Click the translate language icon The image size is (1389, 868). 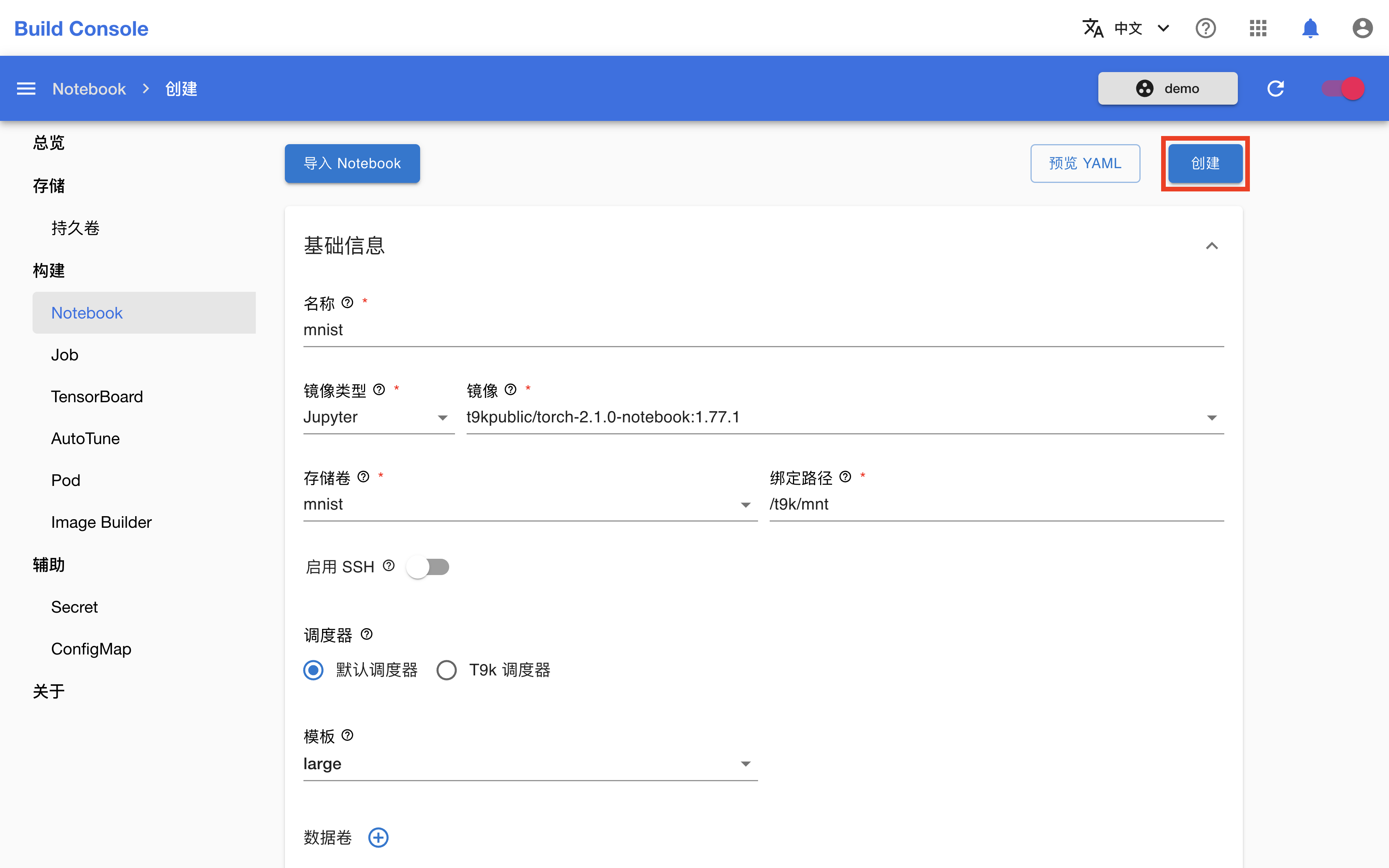[1093, 28]
